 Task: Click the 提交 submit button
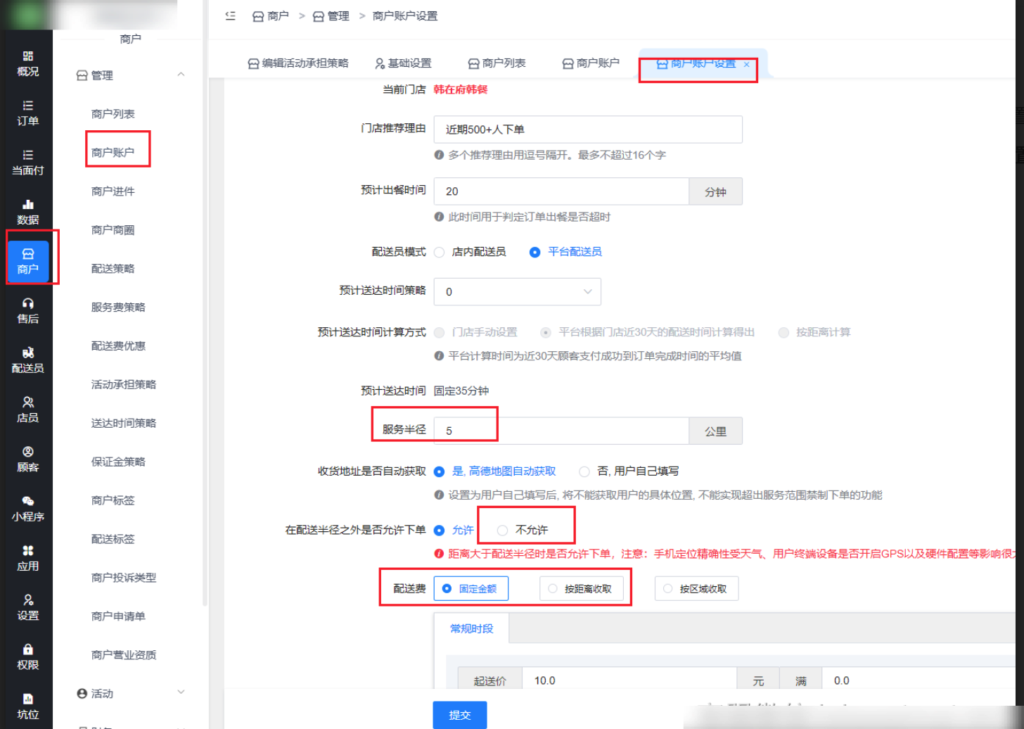(459, 715)
